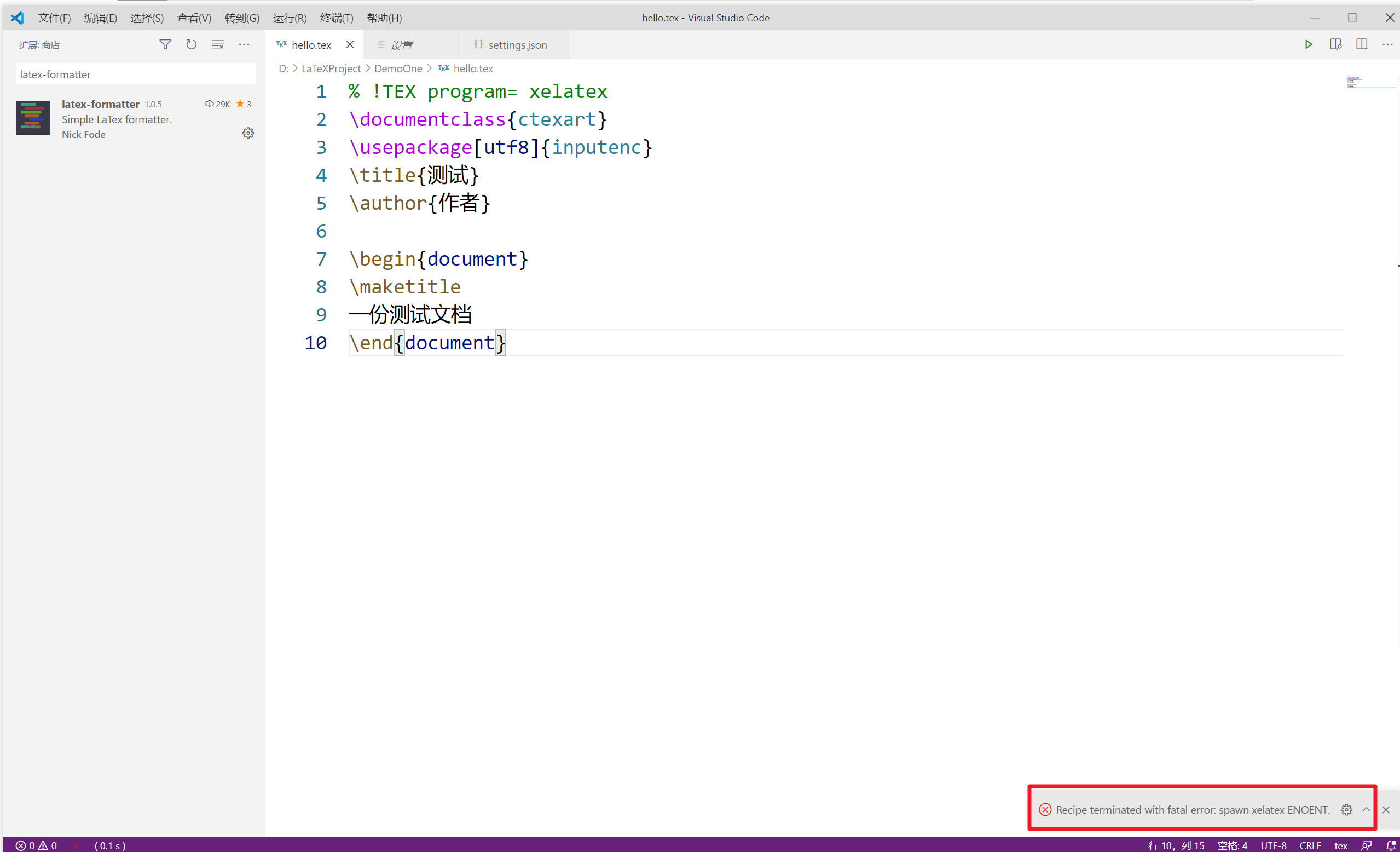Switch to the settings.json tab
Screen dimensions: 1400x852
(x=517, y=45)
